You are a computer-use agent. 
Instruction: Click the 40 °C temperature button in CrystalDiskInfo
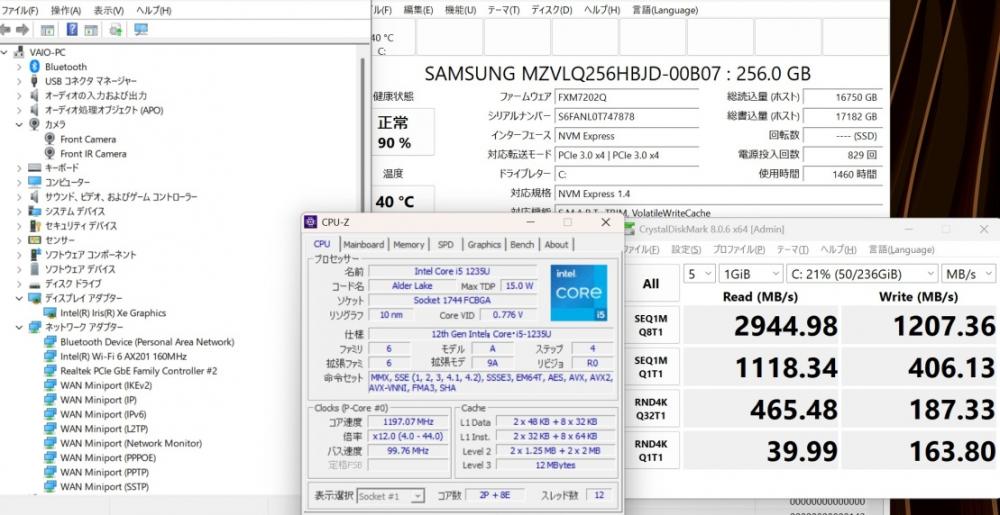tap(405, 201)
